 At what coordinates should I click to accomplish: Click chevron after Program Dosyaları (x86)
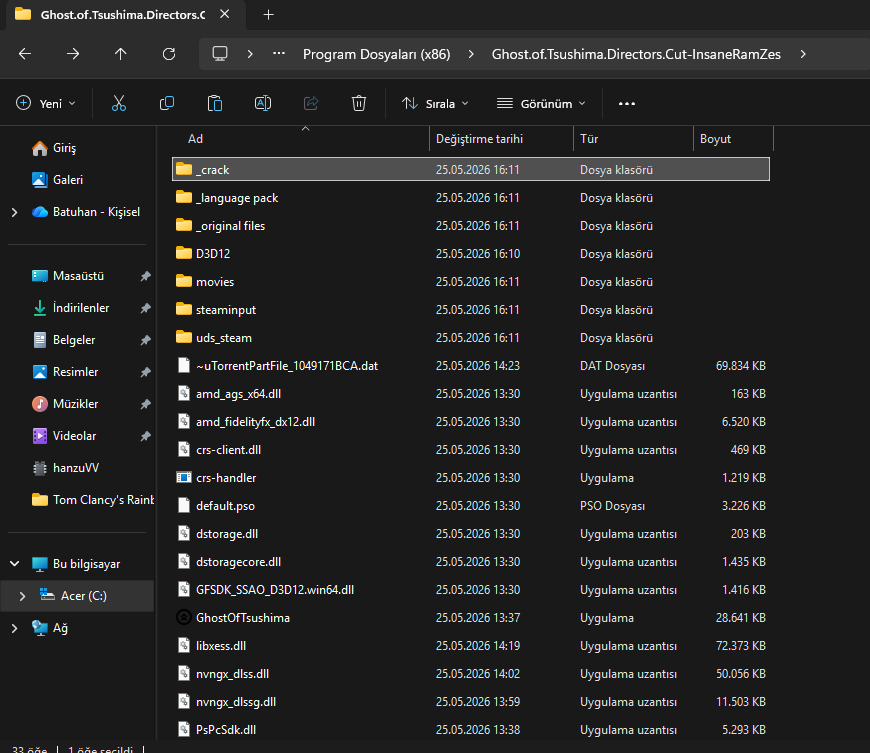coord(471,54)
